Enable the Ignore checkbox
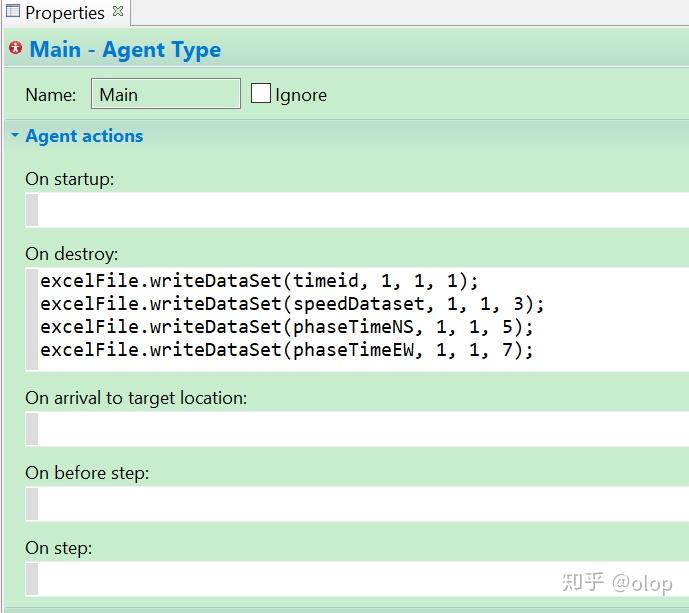 pyautogui.click(x=261, y=94)
